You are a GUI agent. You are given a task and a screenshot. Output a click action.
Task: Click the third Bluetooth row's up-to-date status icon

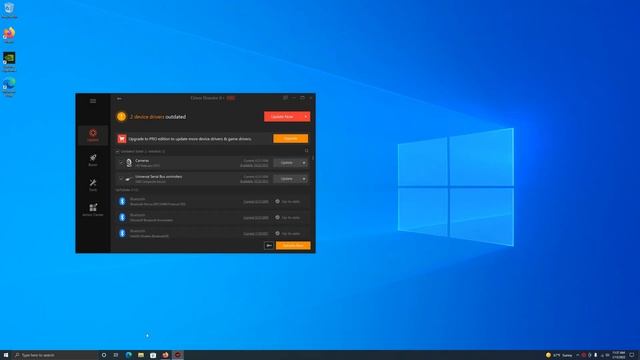278,233
